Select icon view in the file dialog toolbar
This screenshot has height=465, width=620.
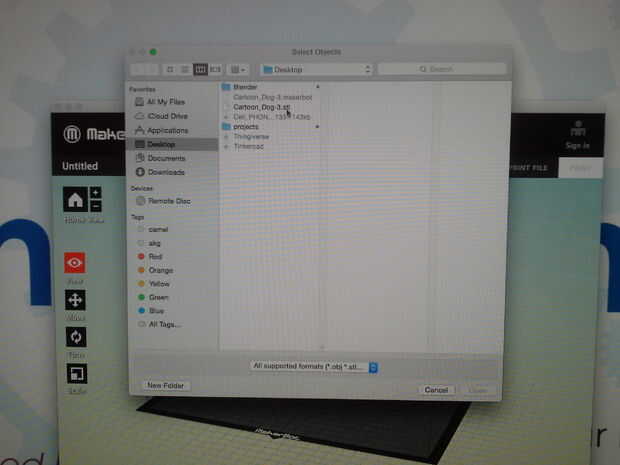(170, 70)
